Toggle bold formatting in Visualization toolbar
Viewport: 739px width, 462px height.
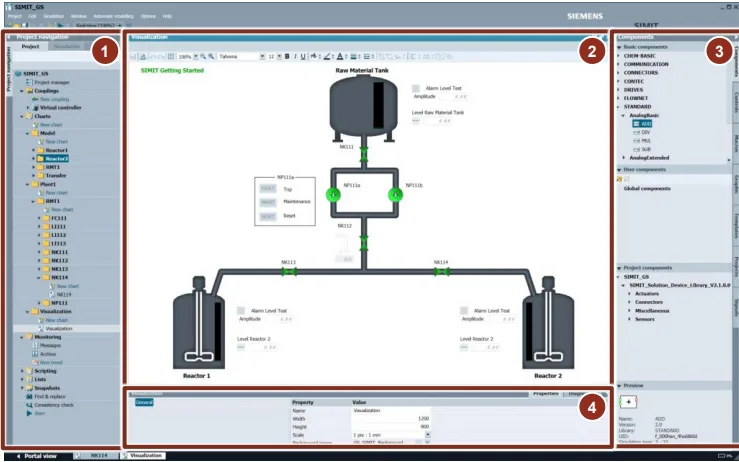click(287, 57)
